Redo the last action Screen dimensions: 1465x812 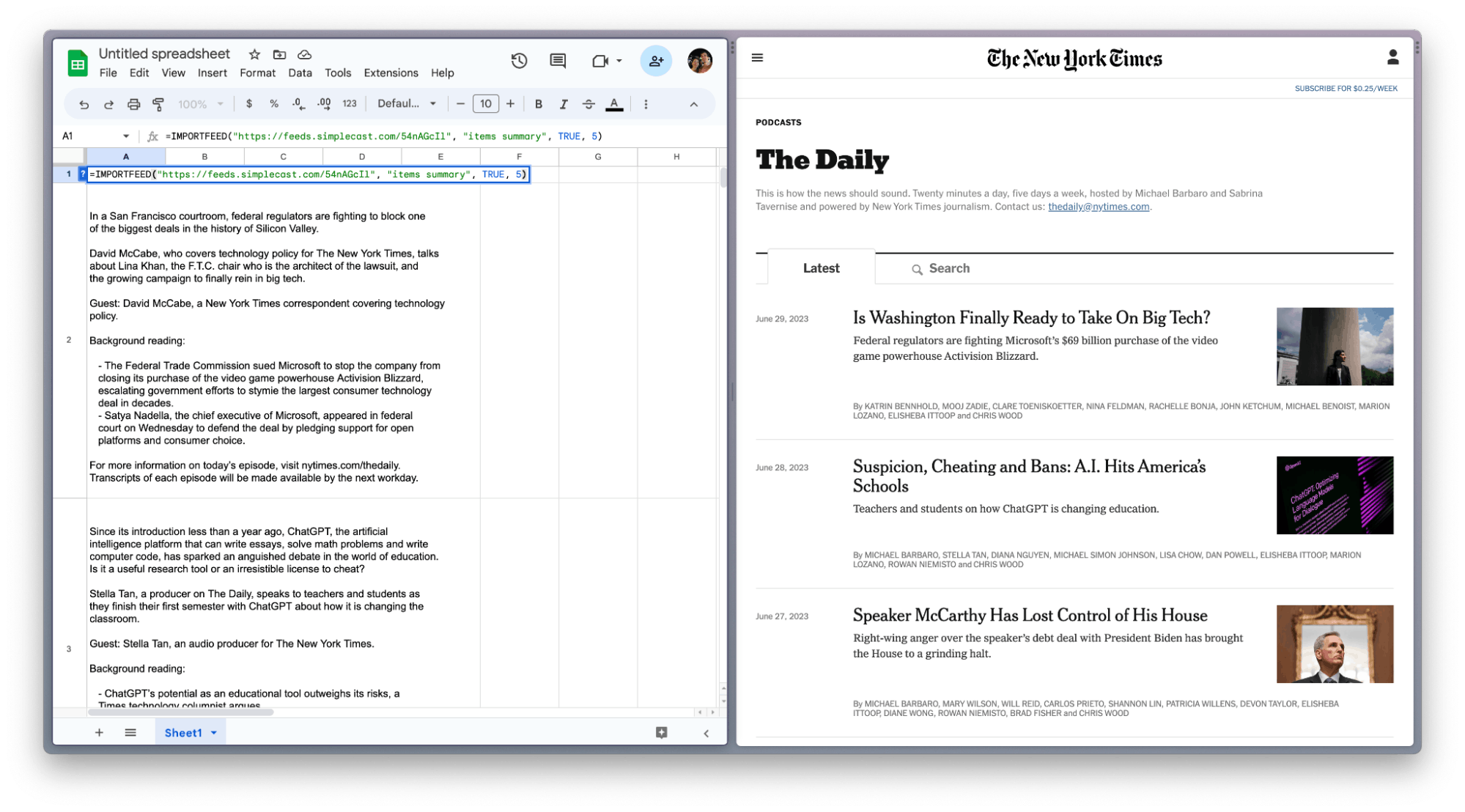pos(108,104)
